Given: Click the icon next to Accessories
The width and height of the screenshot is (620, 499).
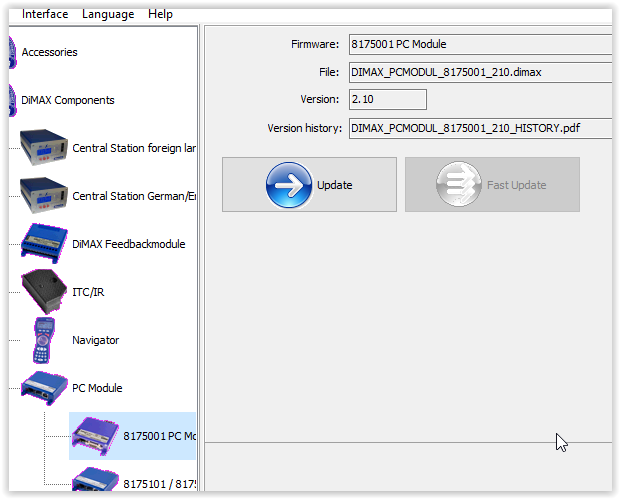Looking at the screenshot, I should coord(13,52).
